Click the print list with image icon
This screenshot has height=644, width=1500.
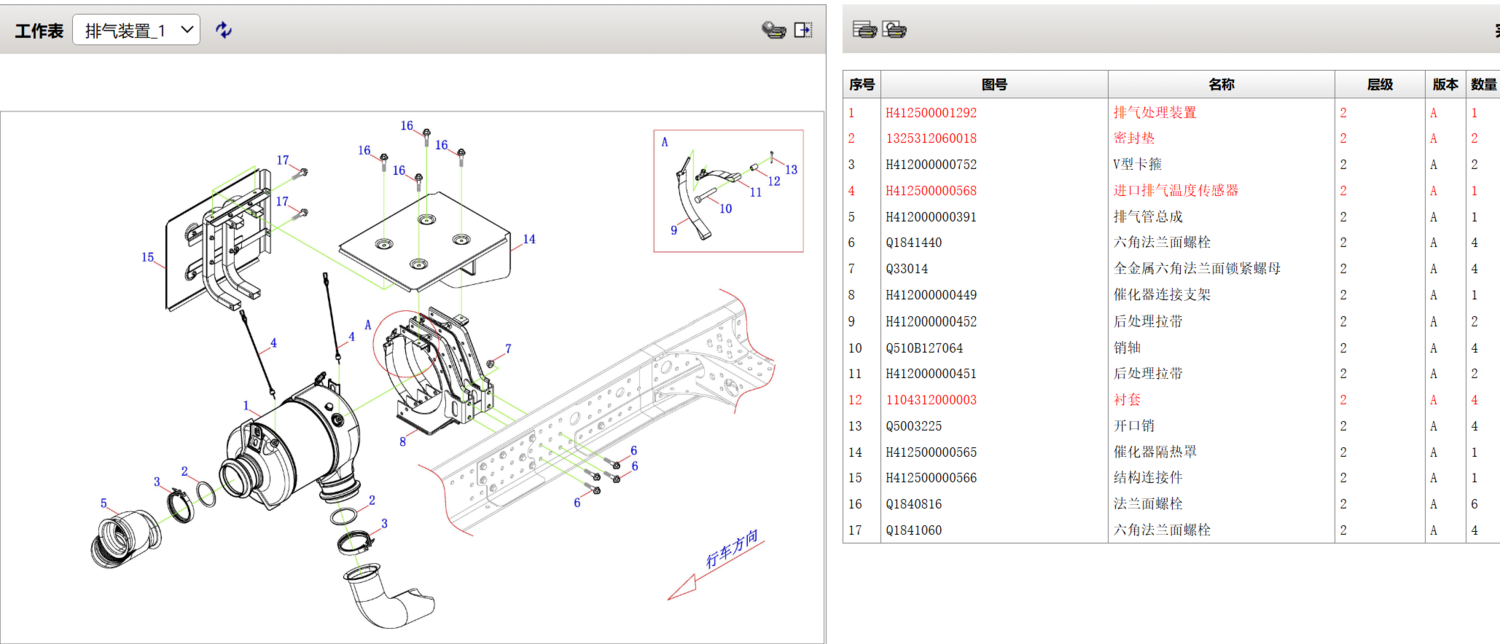(x=894, y=30)
